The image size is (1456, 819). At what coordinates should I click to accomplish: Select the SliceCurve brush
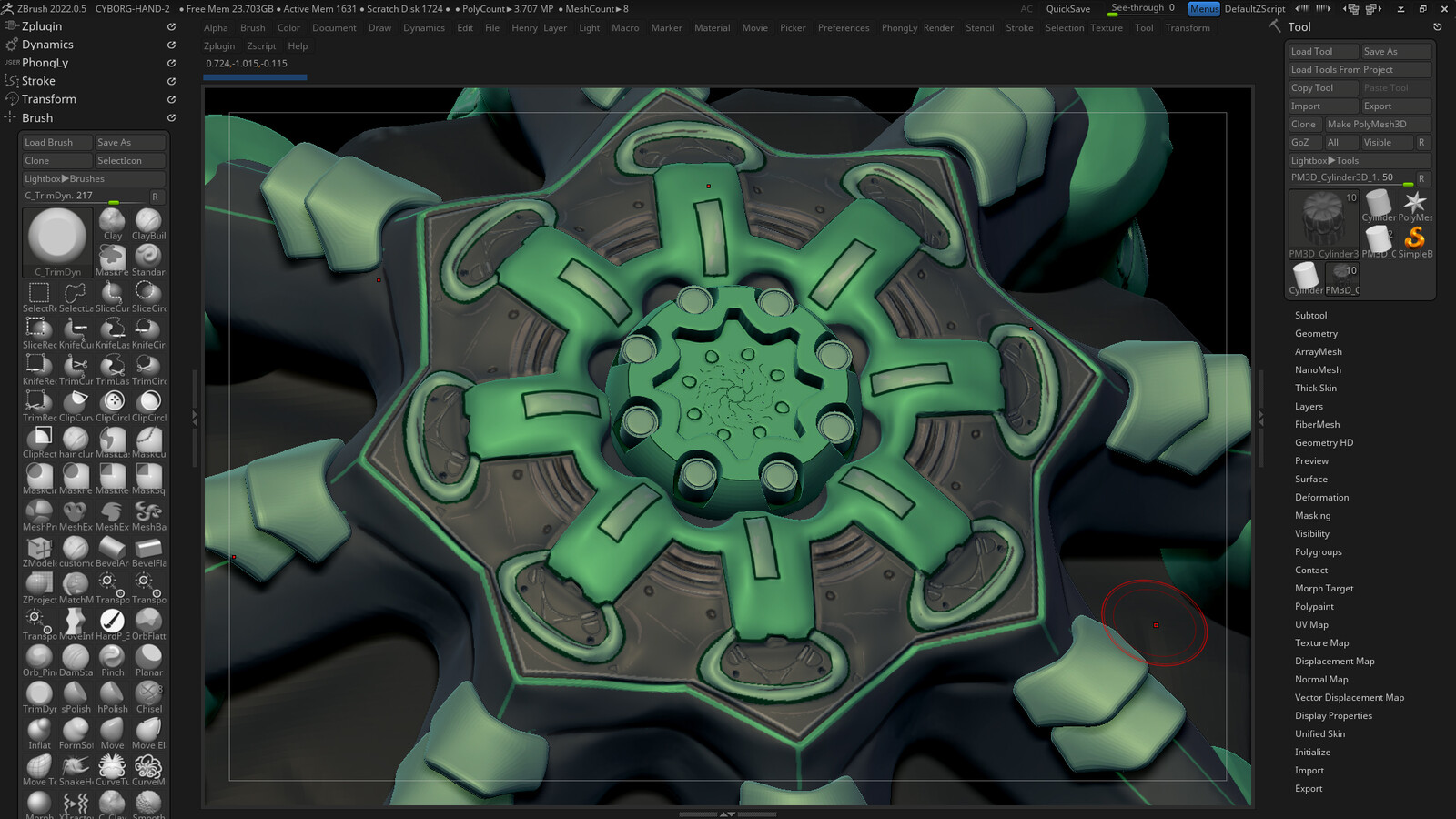[x=112, y=297]
